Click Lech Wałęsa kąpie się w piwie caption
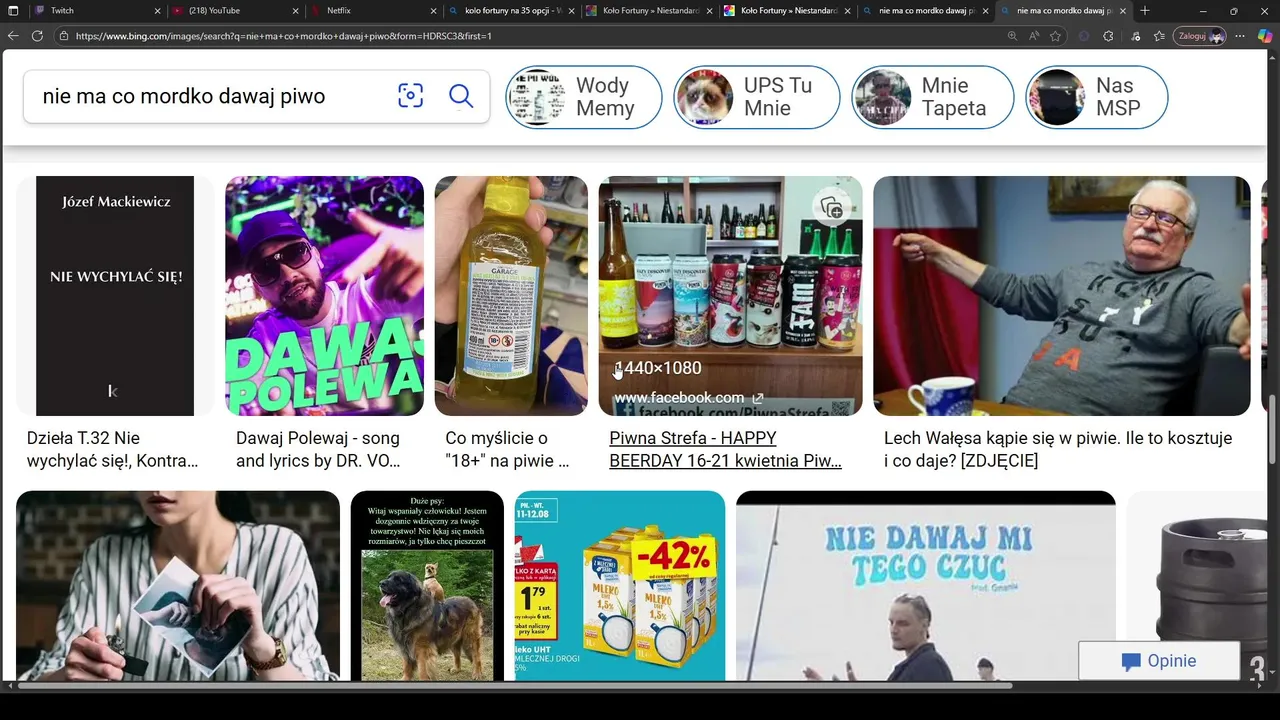 (1058, 450)
